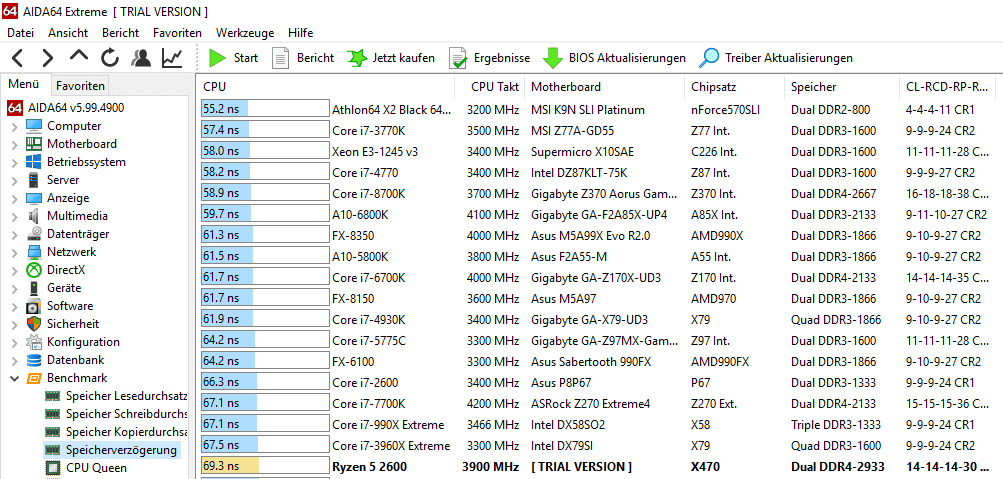Click the Benchmark folder icon
The height and width of the screenshot is (479, 1003).
(x=34, y=378)
